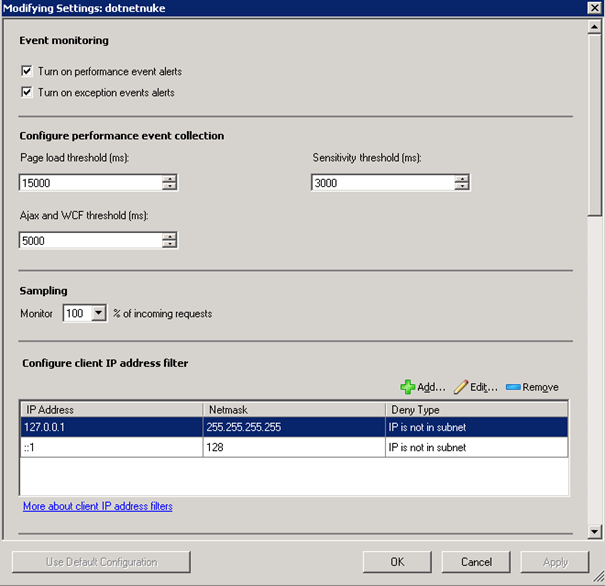Increase Page load threshold with up arrow

169,179
